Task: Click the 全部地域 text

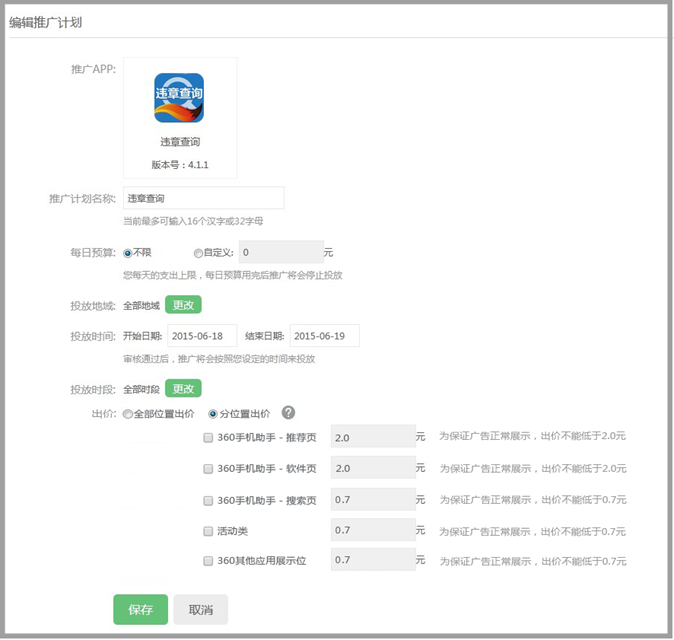Action: pos(141,306)
